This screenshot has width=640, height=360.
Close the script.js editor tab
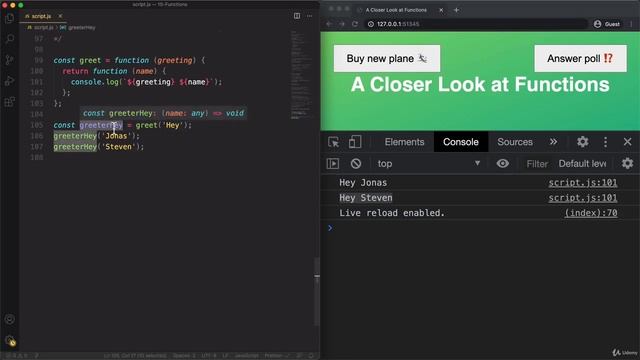tap(60, 16)
